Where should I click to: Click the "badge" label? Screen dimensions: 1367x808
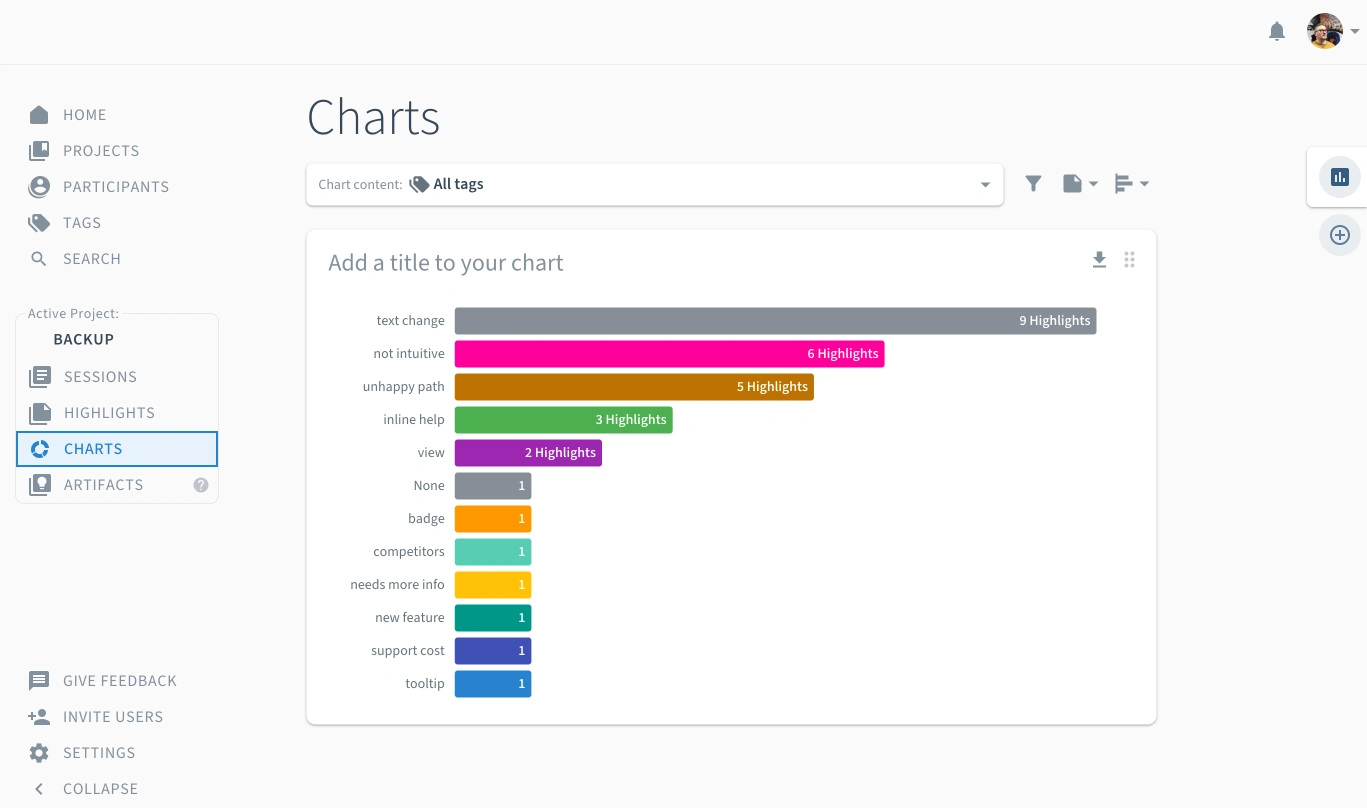426,519
